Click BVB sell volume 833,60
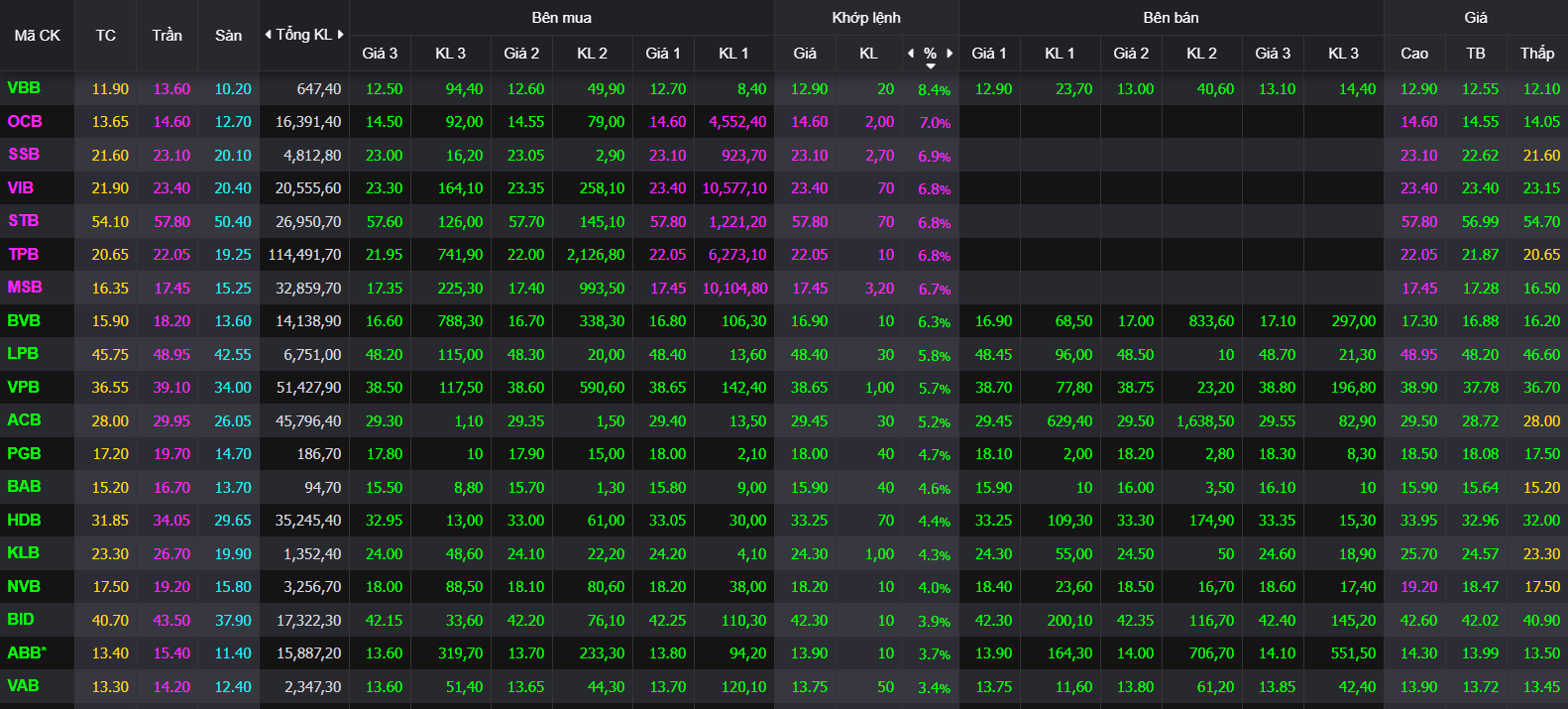This screenshot has width=1568, height=709. (x=1211, y=321)
